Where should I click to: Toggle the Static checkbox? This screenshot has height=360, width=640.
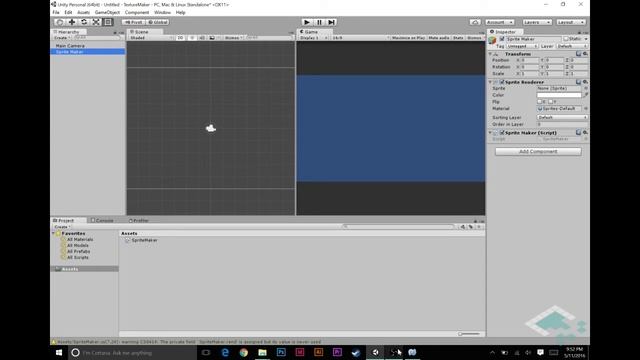click(566, 39)
